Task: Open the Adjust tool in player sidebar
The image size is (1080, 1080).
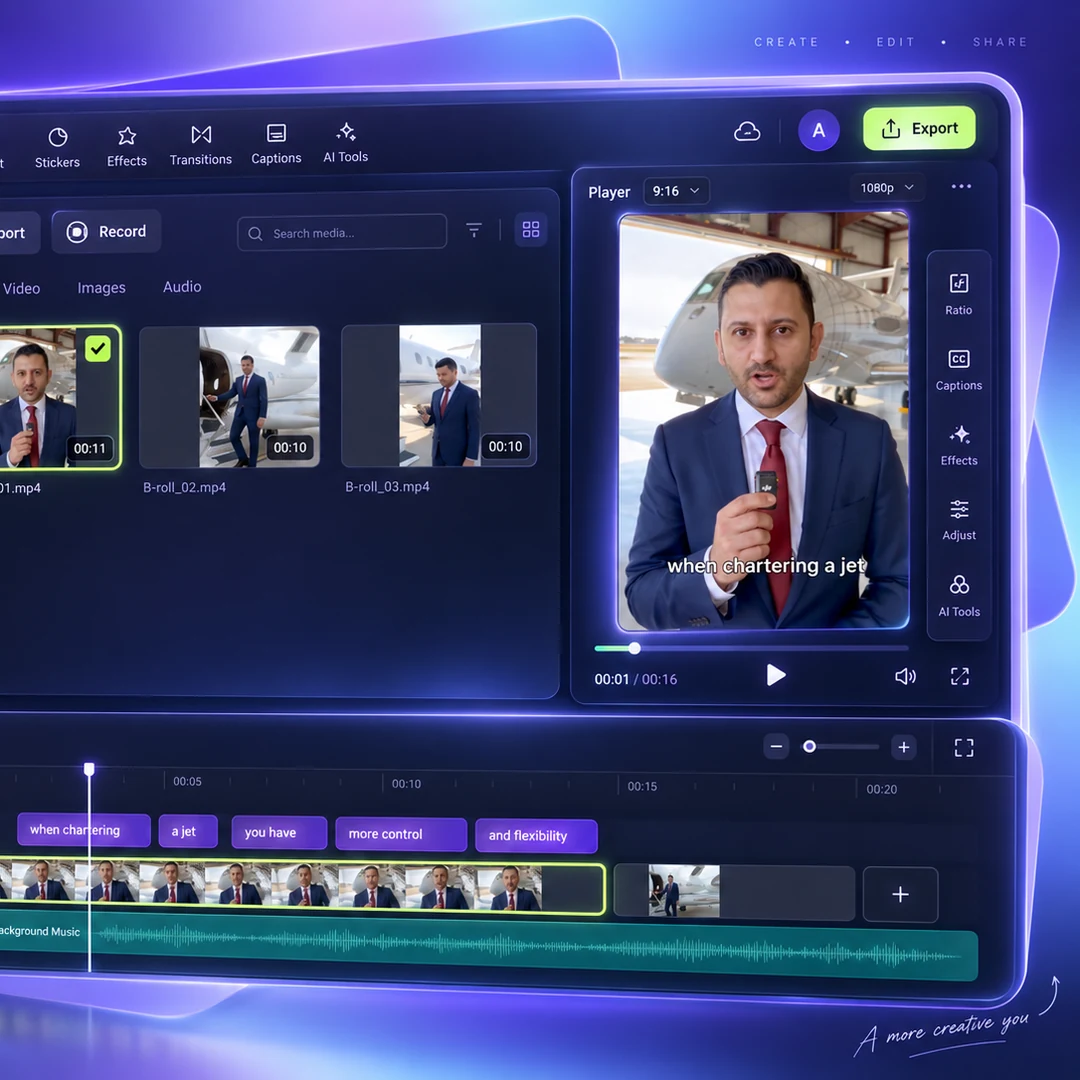Action: (959, 520)
